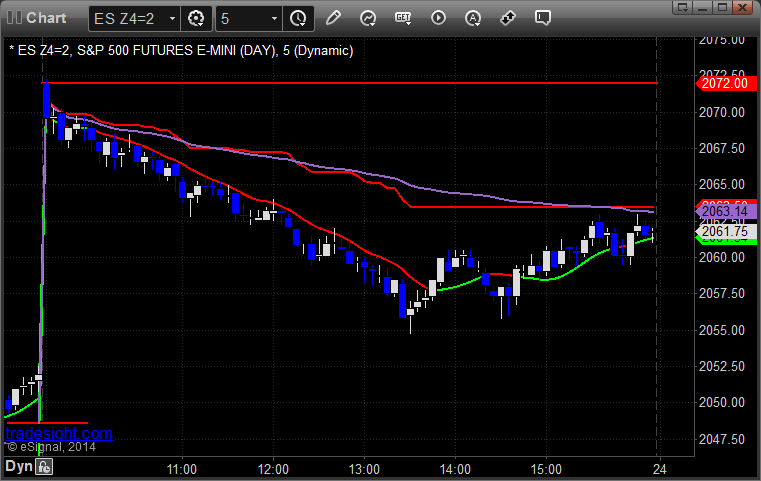Screen dimensions: 761x481
Task: Click the 11:00 time axis label
Action: [x=182, y=469]
